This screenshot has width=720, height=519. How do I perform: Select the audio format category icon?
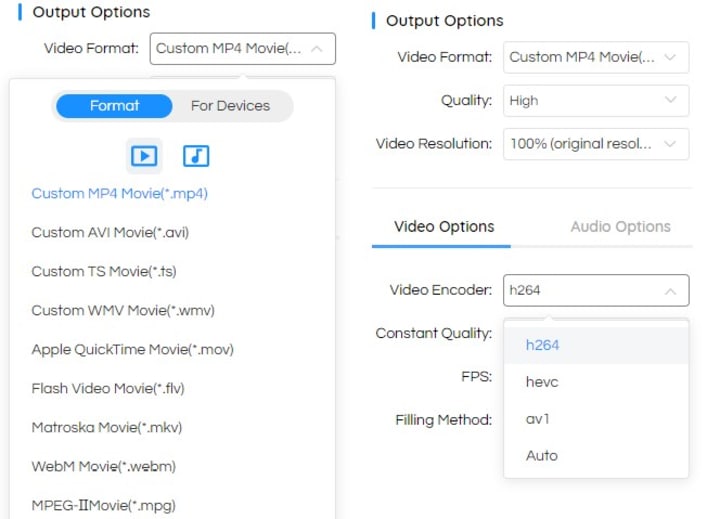coord(196,156)
